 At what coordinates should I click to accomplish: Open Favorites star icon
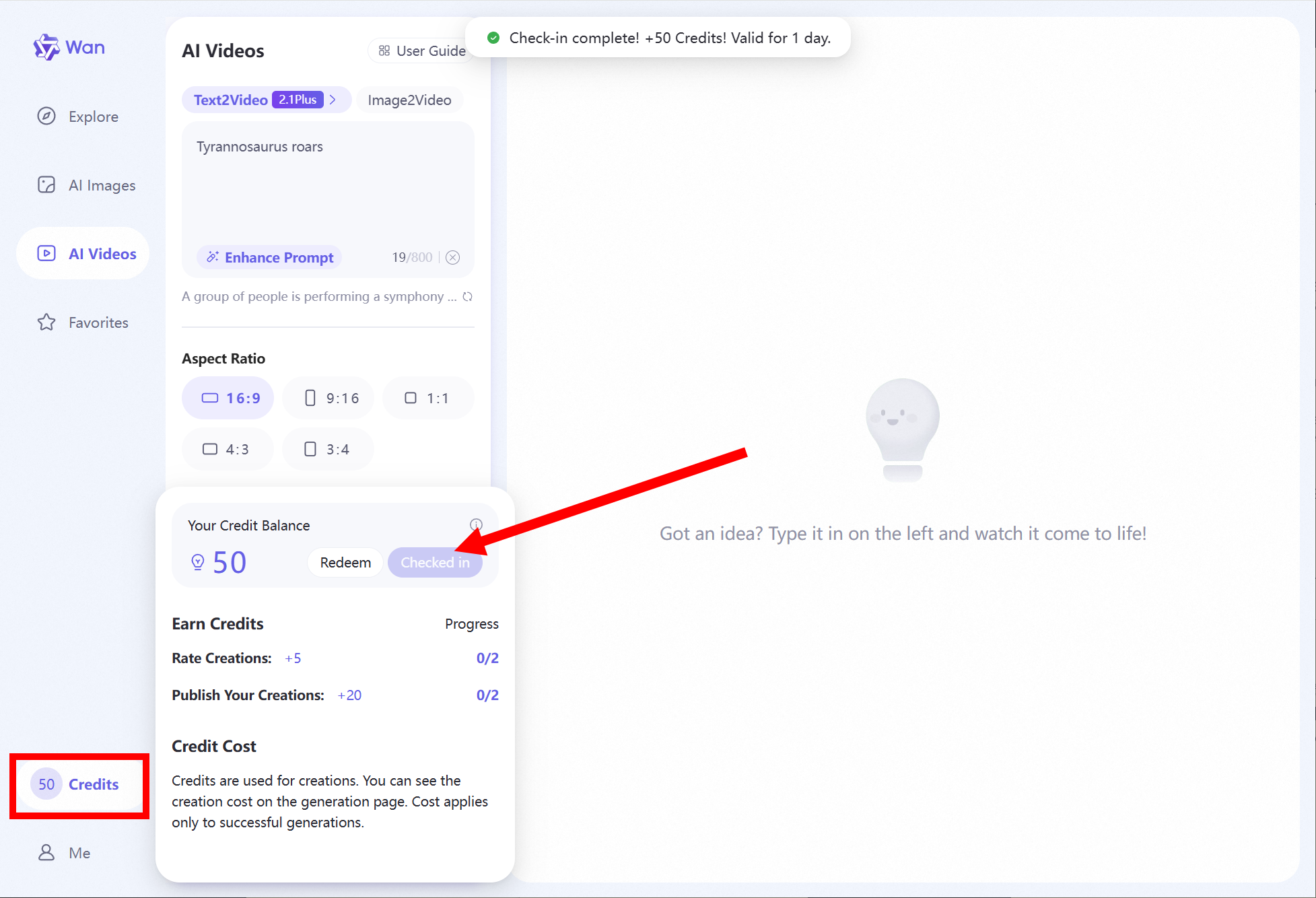[x=46, y=322]
